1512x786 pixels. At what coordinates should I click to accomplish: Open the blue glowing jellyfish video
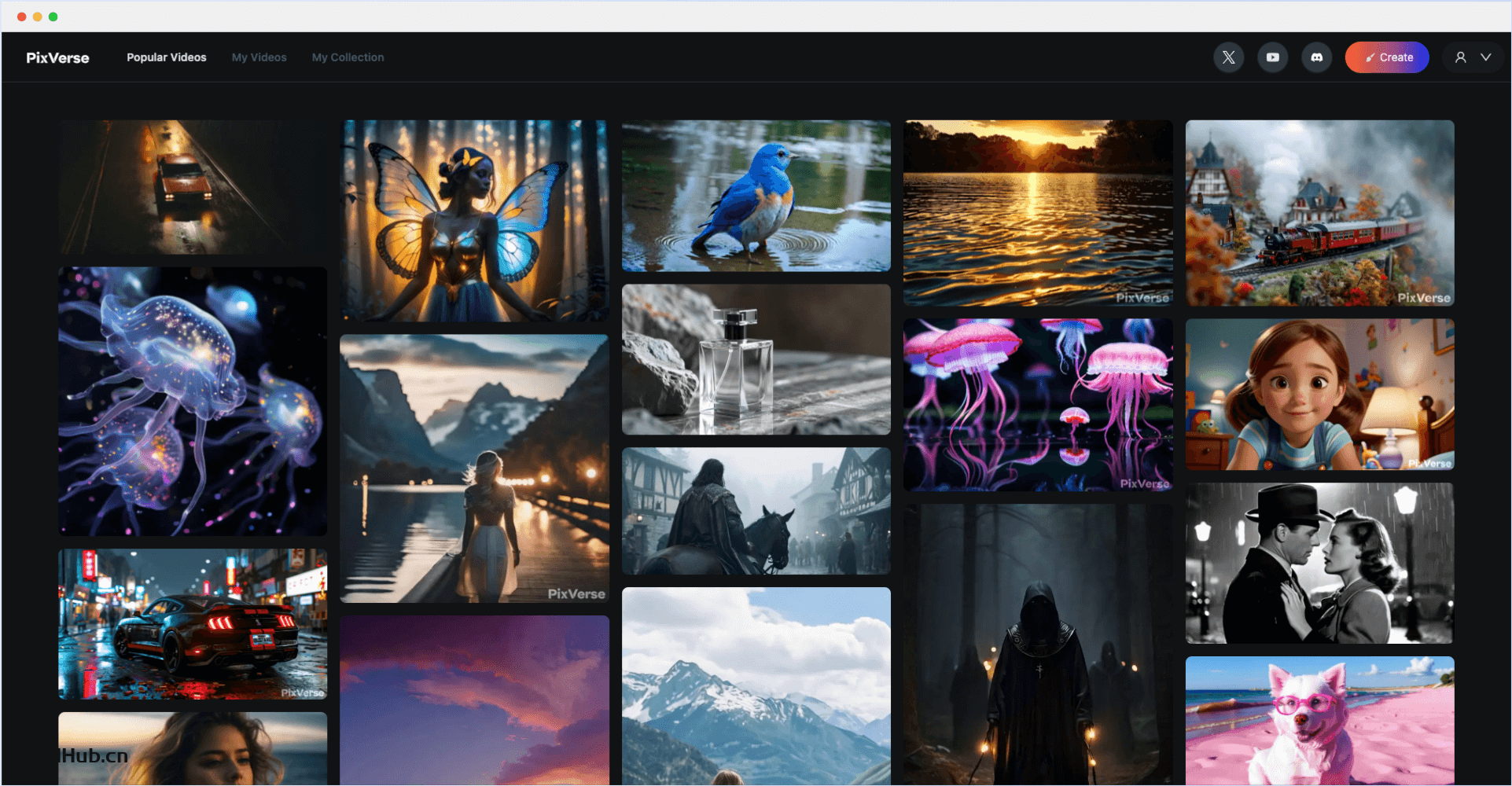coord(193,401)
